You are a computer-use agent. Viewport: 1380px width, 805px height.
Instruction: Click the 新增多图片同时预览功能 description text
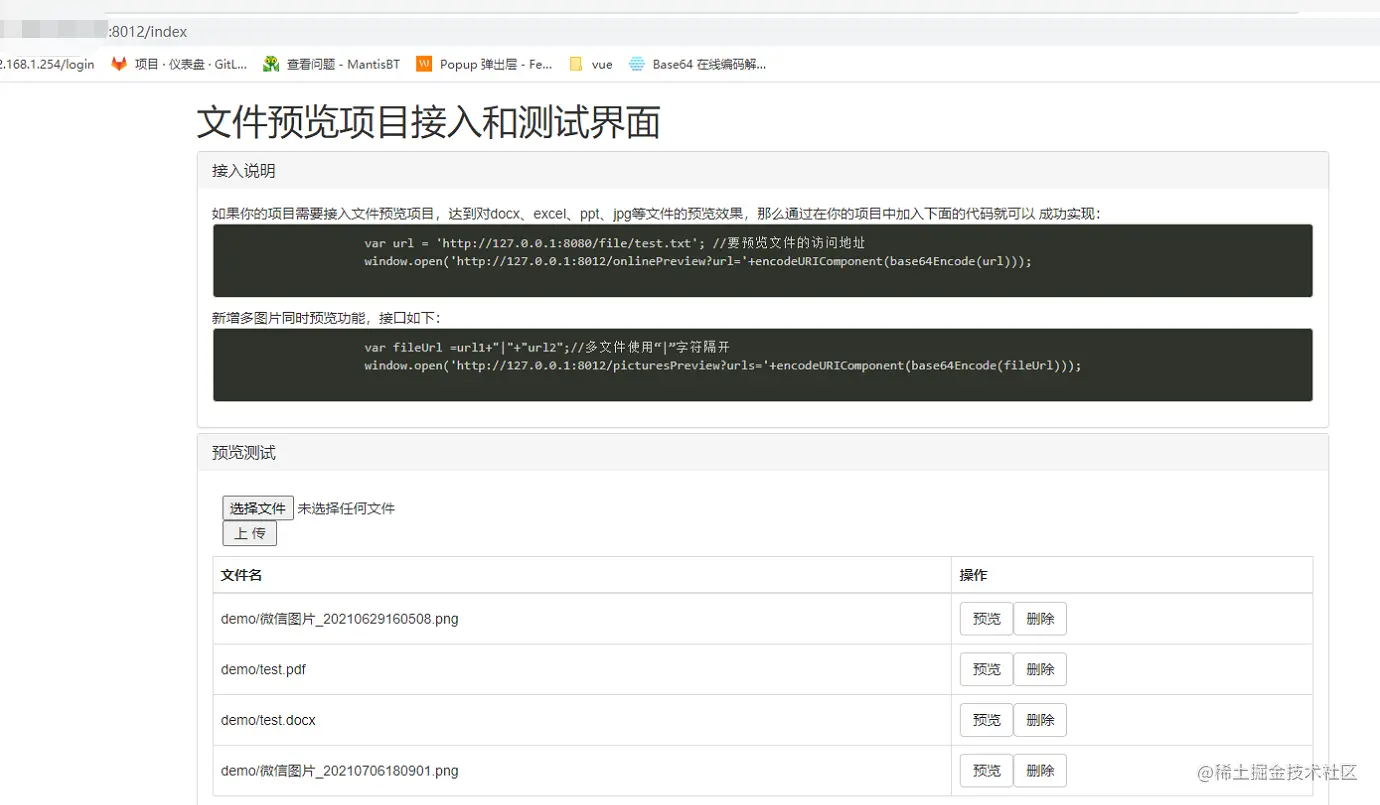click(326, 318)
